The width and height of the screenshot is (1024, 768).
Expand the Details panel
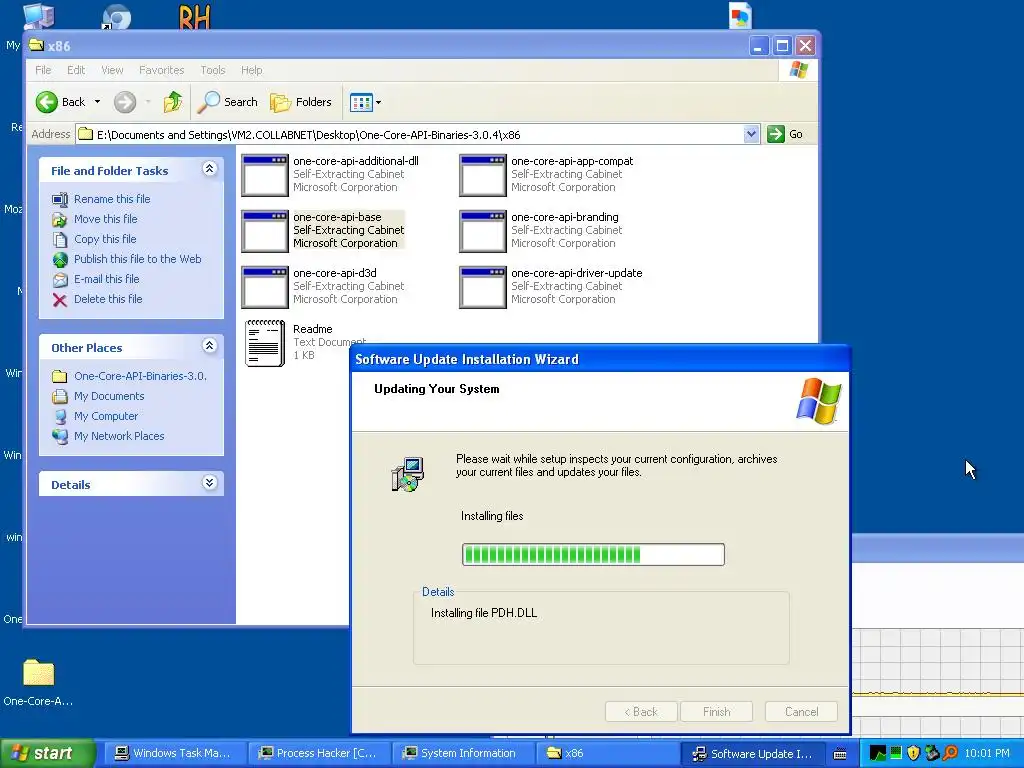[209, 483]
